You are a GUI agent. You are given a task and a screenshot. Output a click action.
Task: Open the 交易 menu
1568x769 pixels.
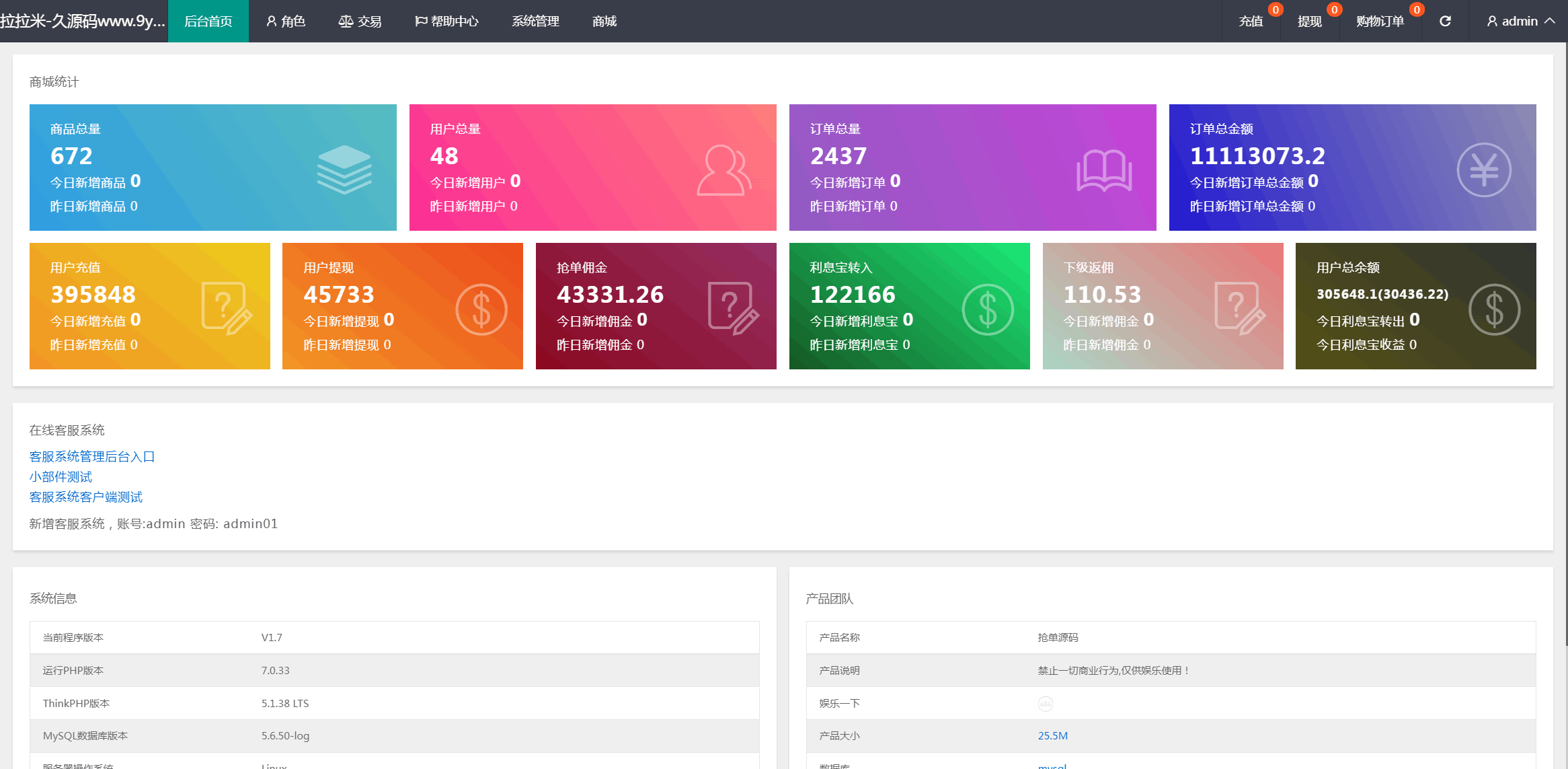(x=360, y=22)
